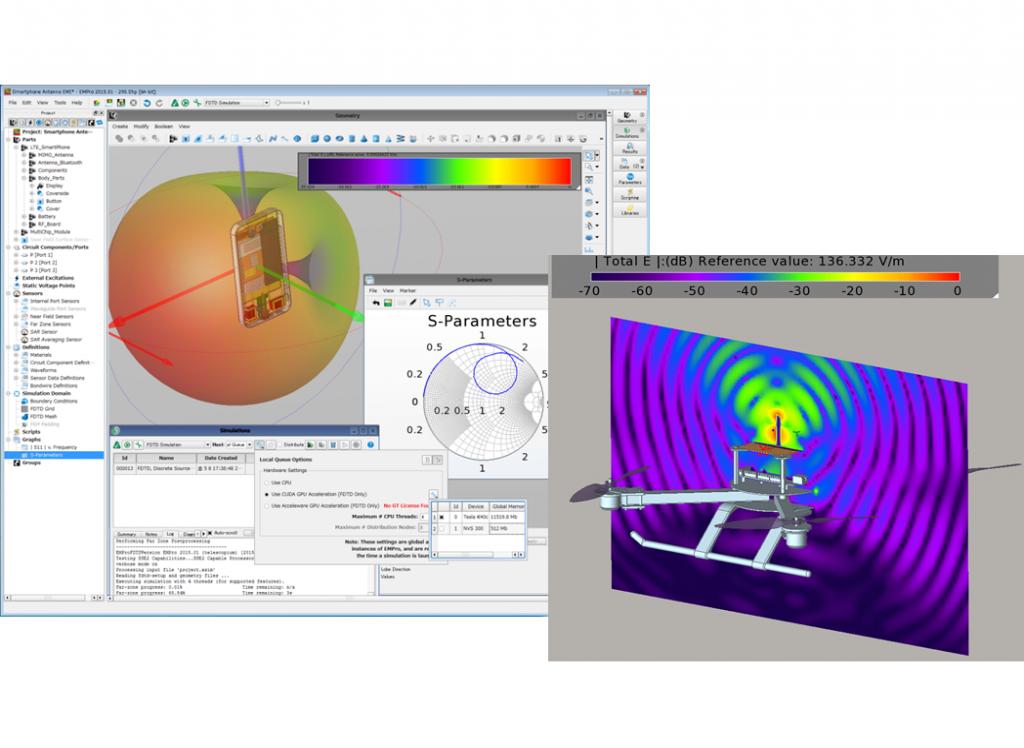Open the Tools menu

[60, 102]
